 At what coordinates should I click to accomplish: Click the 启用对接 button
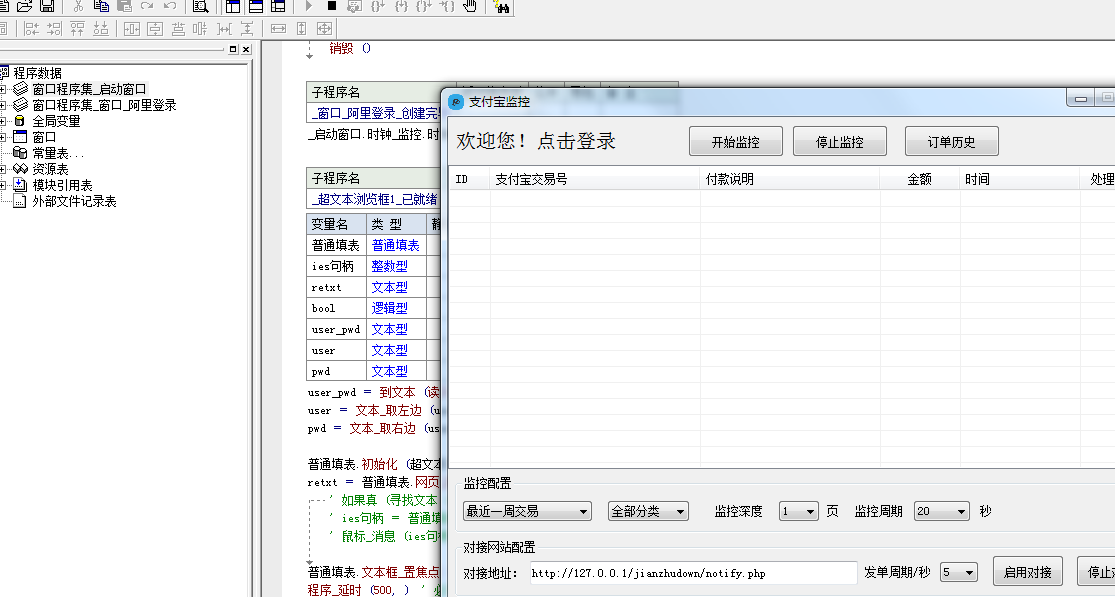1028,572
